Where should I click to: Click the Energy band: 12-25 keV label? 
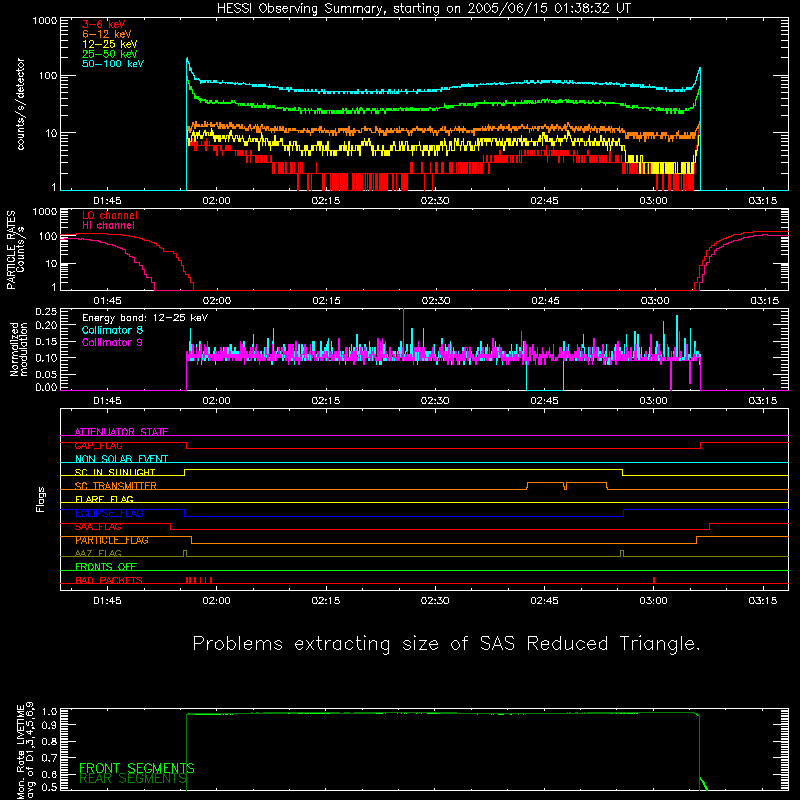coord(145,318)
